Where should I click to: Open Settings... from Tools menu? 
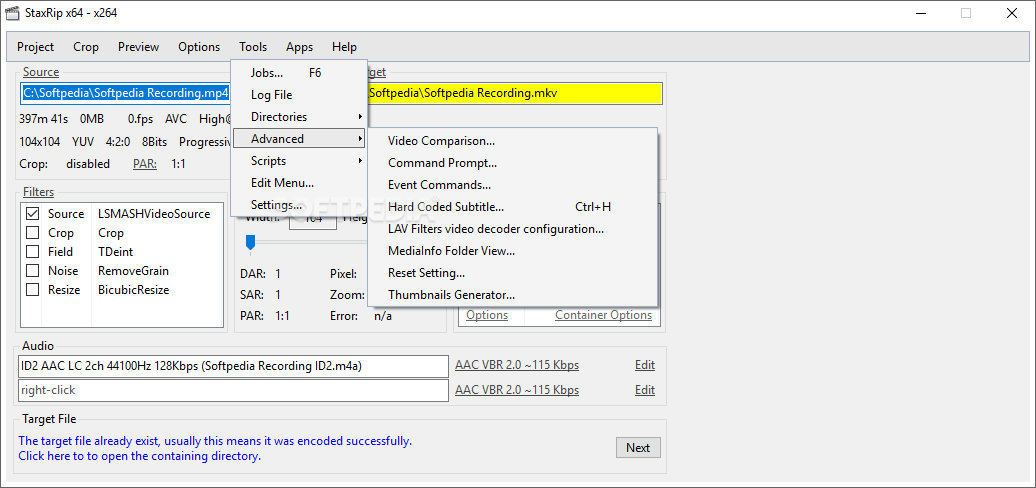tap(299, 205)
